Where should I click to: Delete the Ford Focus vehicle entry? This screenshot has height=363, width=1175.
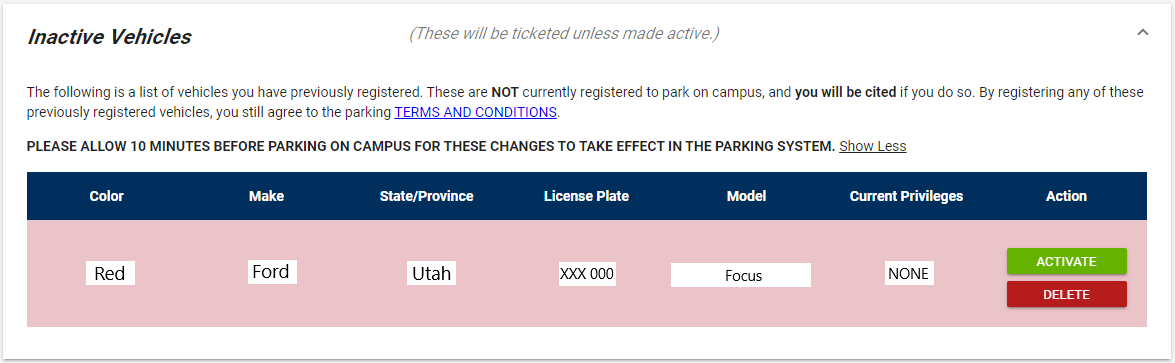point(1066,295)
